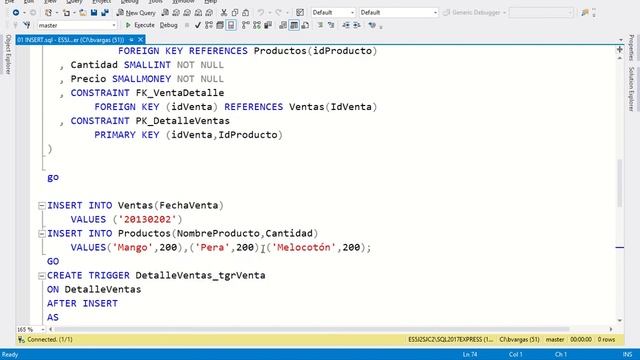This screenshot has width=640, height=360.
Task: Open the Object Explorer side tab
Action: (x=8, y=54)
